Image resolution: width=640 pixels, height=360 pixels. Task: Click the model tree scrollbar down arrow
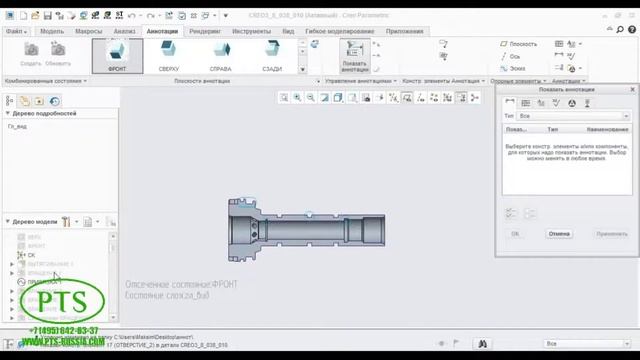(x=113, y=317)
